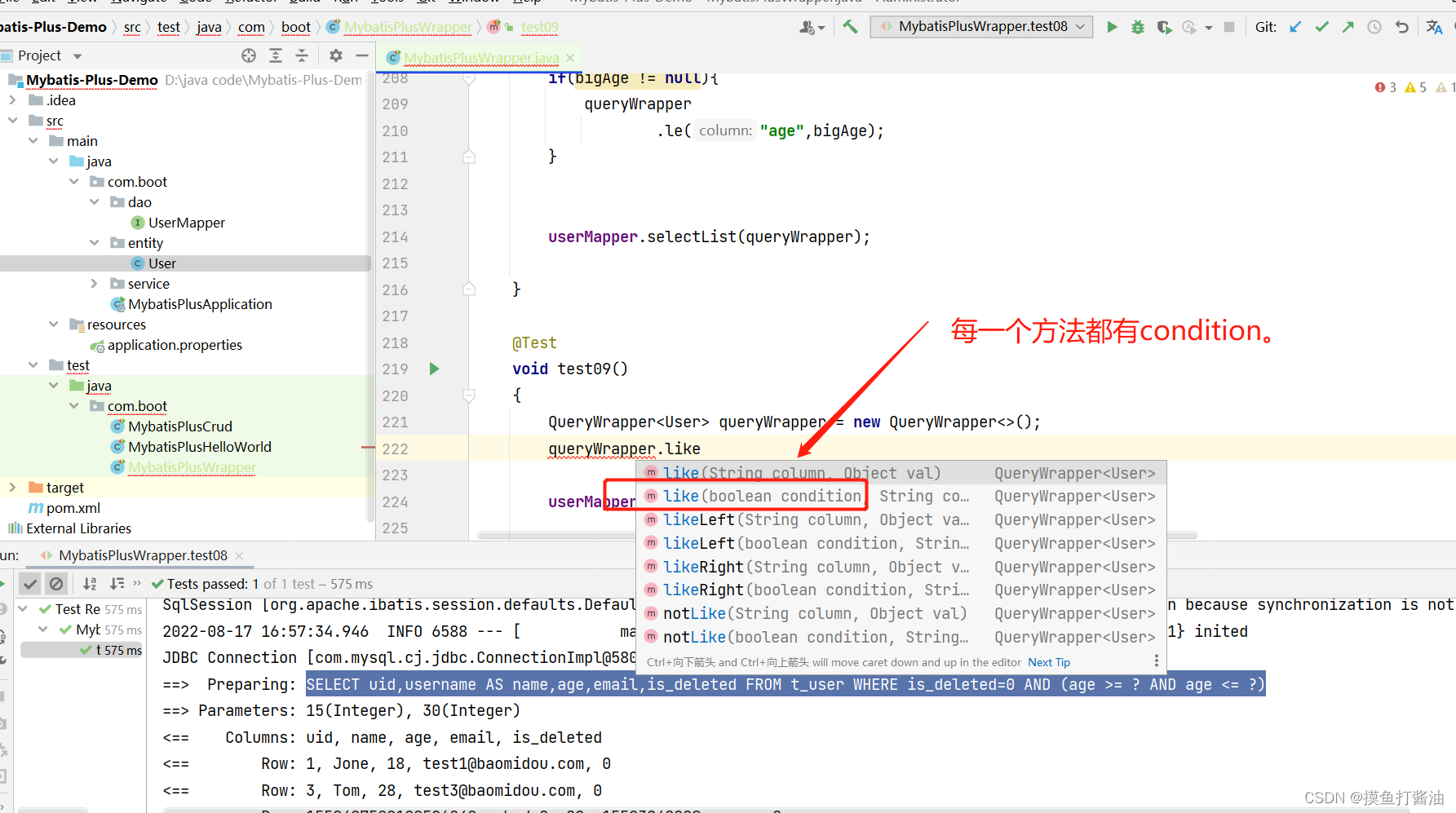
Task: Click Git commit green checkmark
Action: (1322, 27)
